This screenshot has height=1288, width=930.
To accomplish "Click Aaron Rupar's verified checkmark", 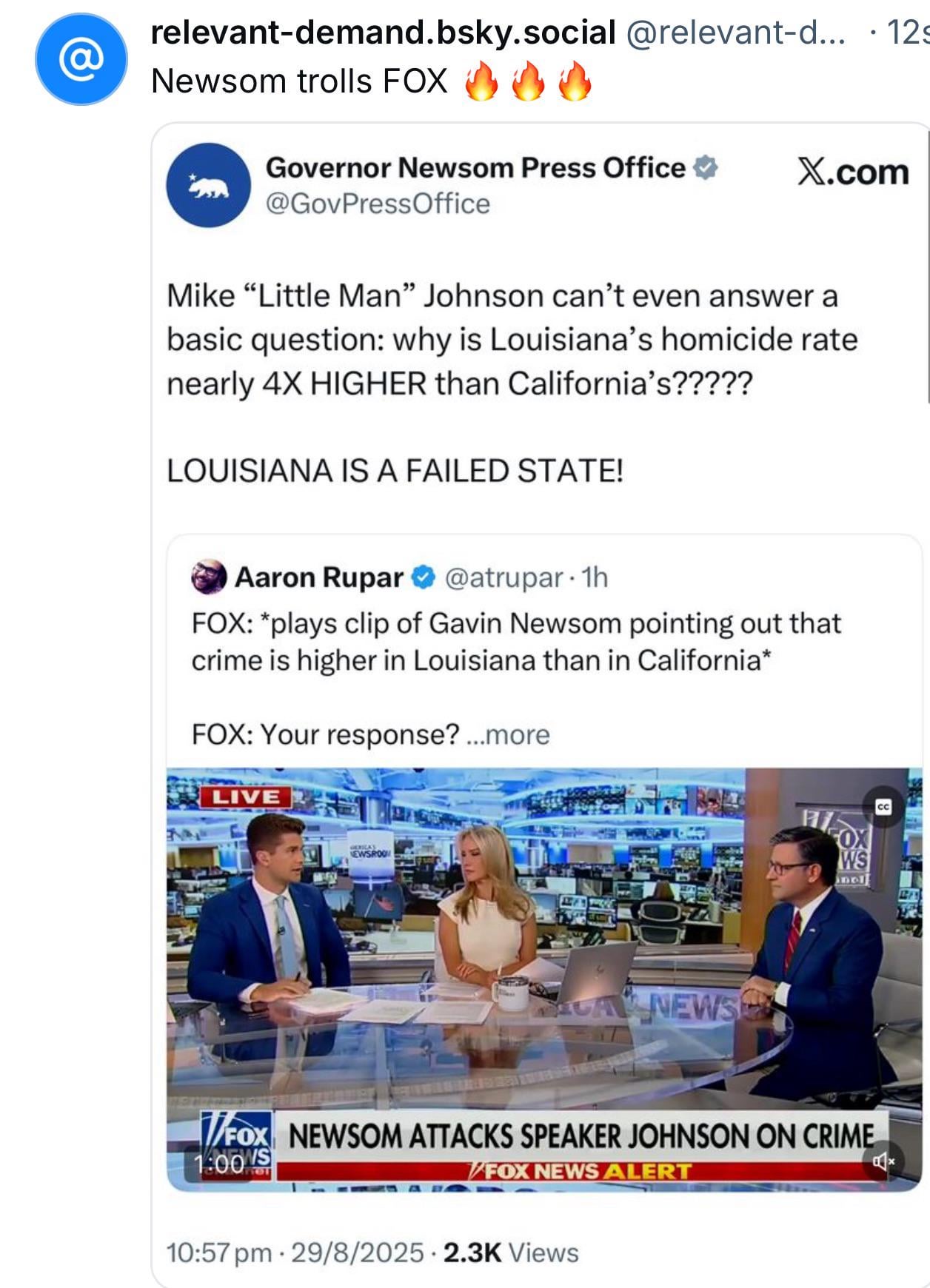I will point(422,577).
